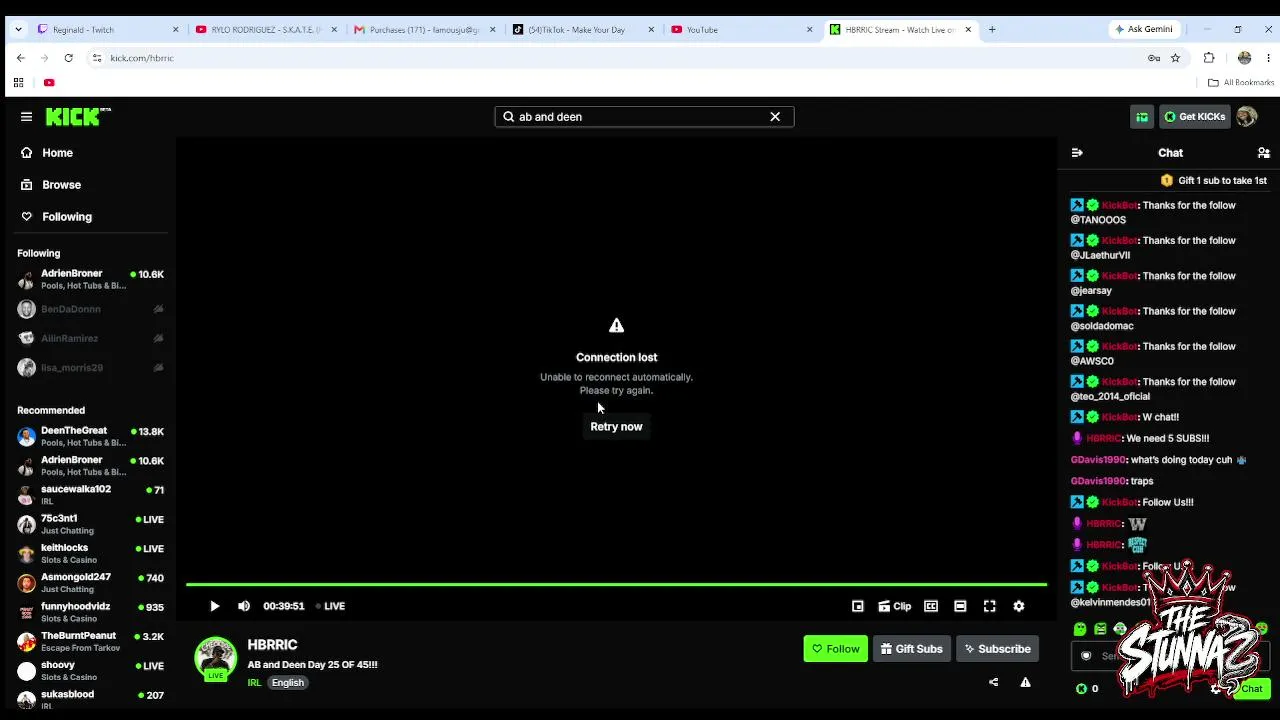Open 75c3nt1 recommended channel

click(91, 524)
